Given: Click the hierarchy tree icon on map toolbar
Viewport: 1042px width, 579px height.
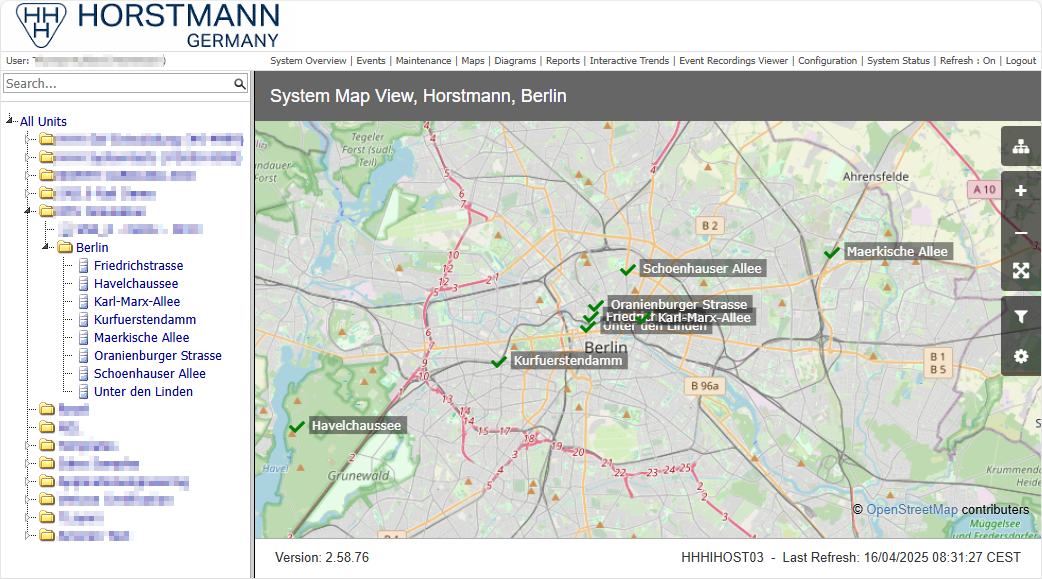Looking at the screenshot, I should [1021, 147].
